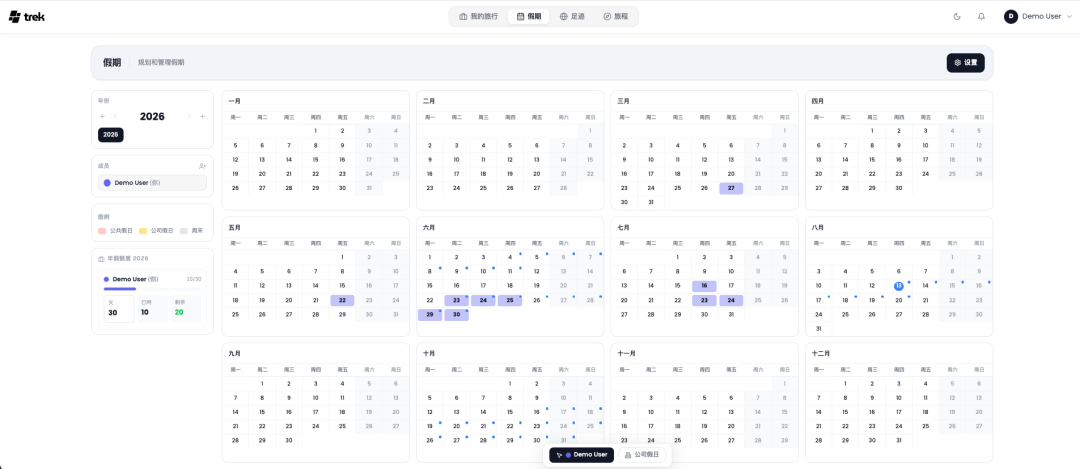
Task: Switch to the 足迹 tab
Action: coord(572,17)
